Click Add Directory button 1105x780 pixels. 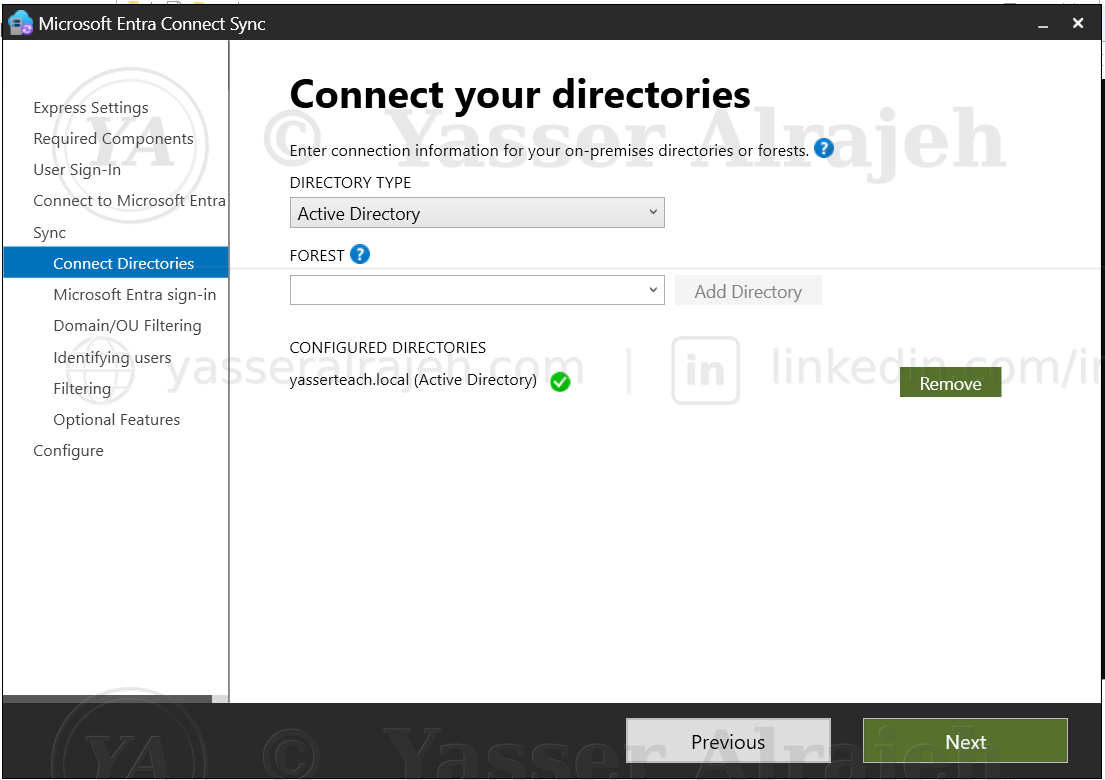click(x=748, y=291)
